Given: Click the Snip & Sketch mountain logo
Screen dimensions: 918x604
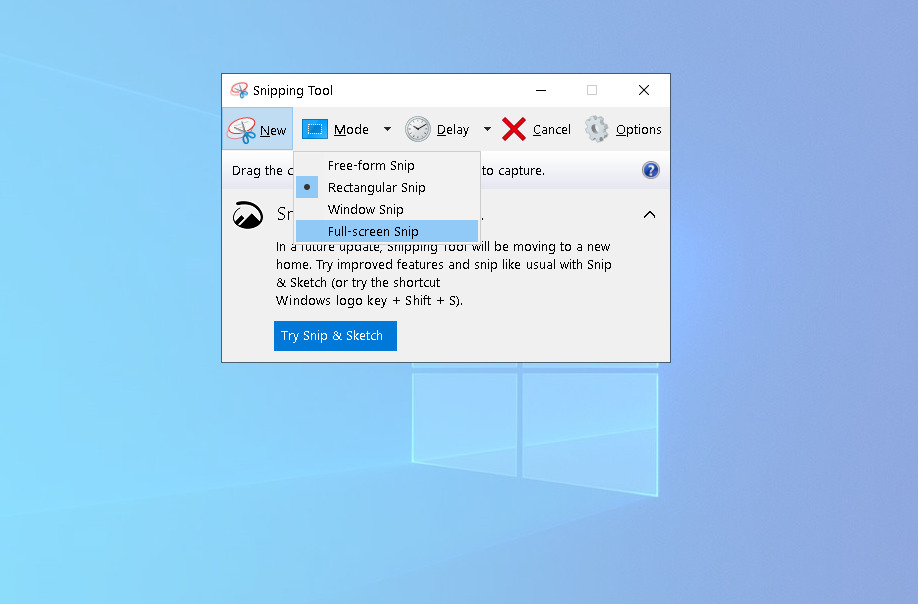Looking at the screenshot, I should coord(248,215).
